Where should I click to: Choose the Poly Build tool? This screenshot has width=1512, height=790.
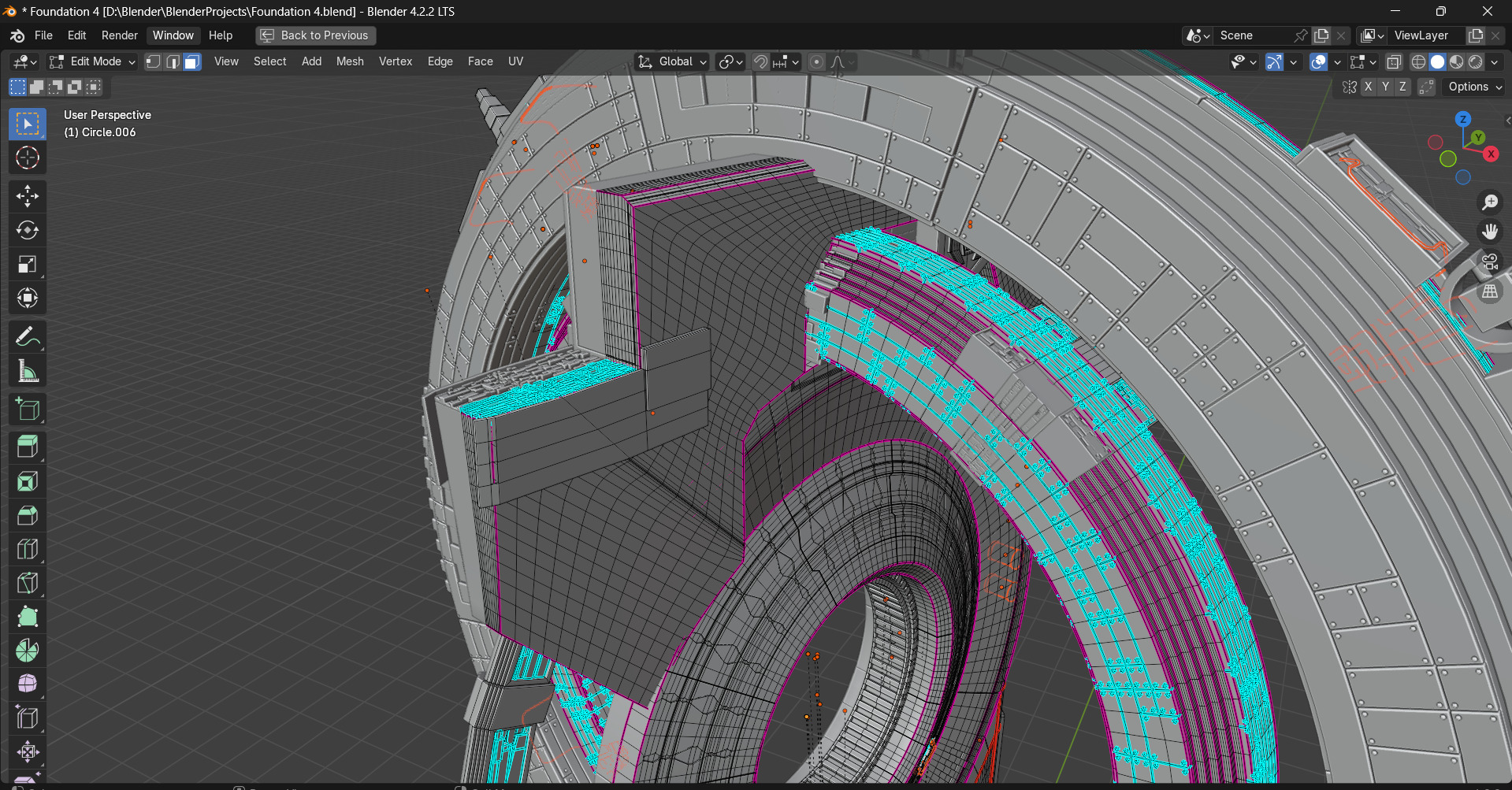coord(28,617)
